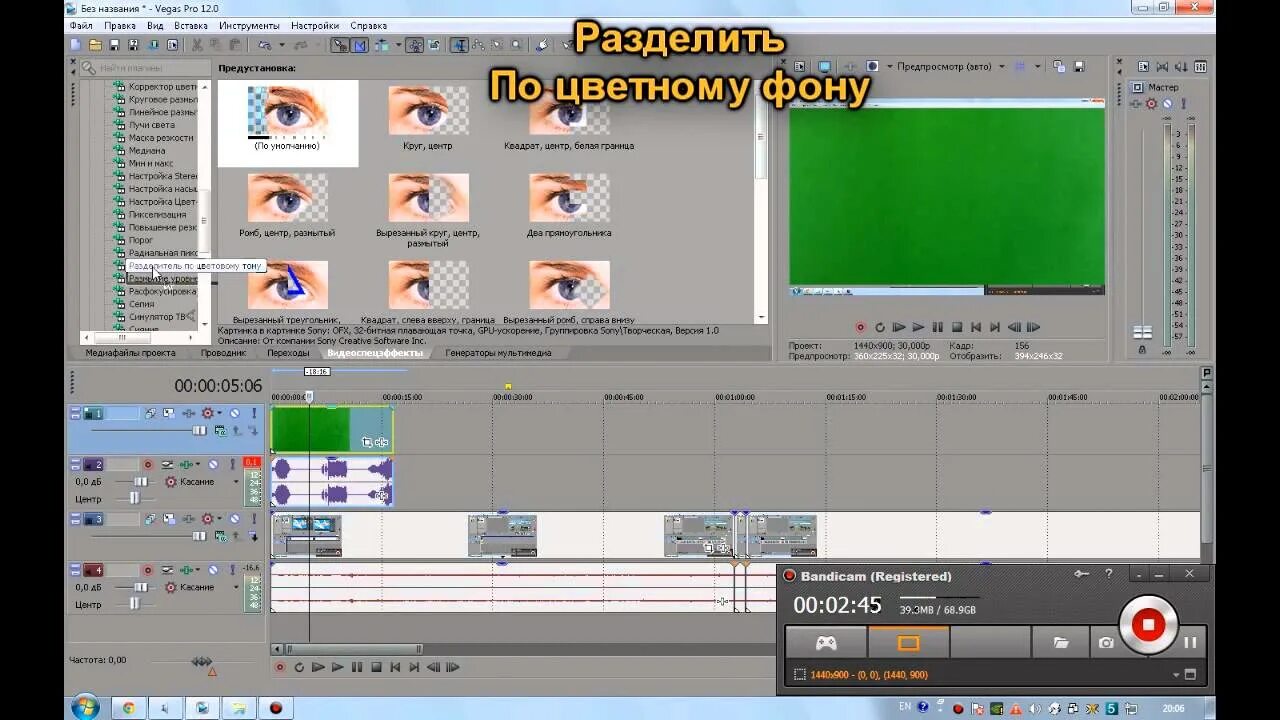This screenshot has height=720, width=1280.
Task: Open Касание automation mode dropdown on track 2
Action: [x=236, y=481]
